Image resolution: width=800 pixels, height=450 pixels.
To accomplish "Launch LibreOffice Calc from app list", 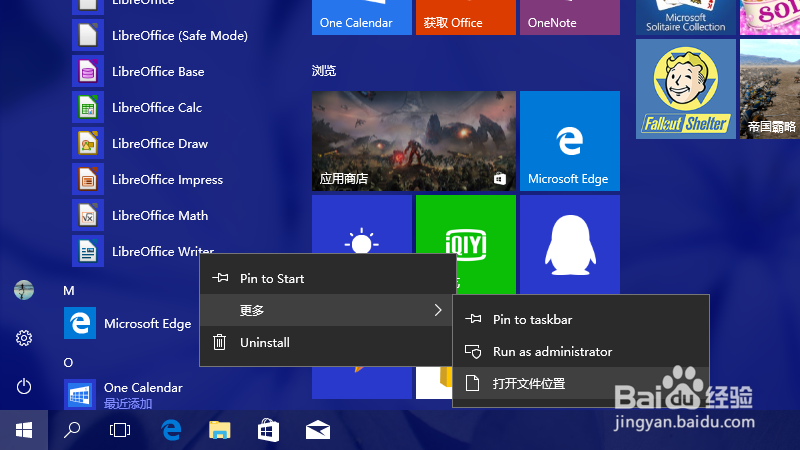I will (137, 108).
